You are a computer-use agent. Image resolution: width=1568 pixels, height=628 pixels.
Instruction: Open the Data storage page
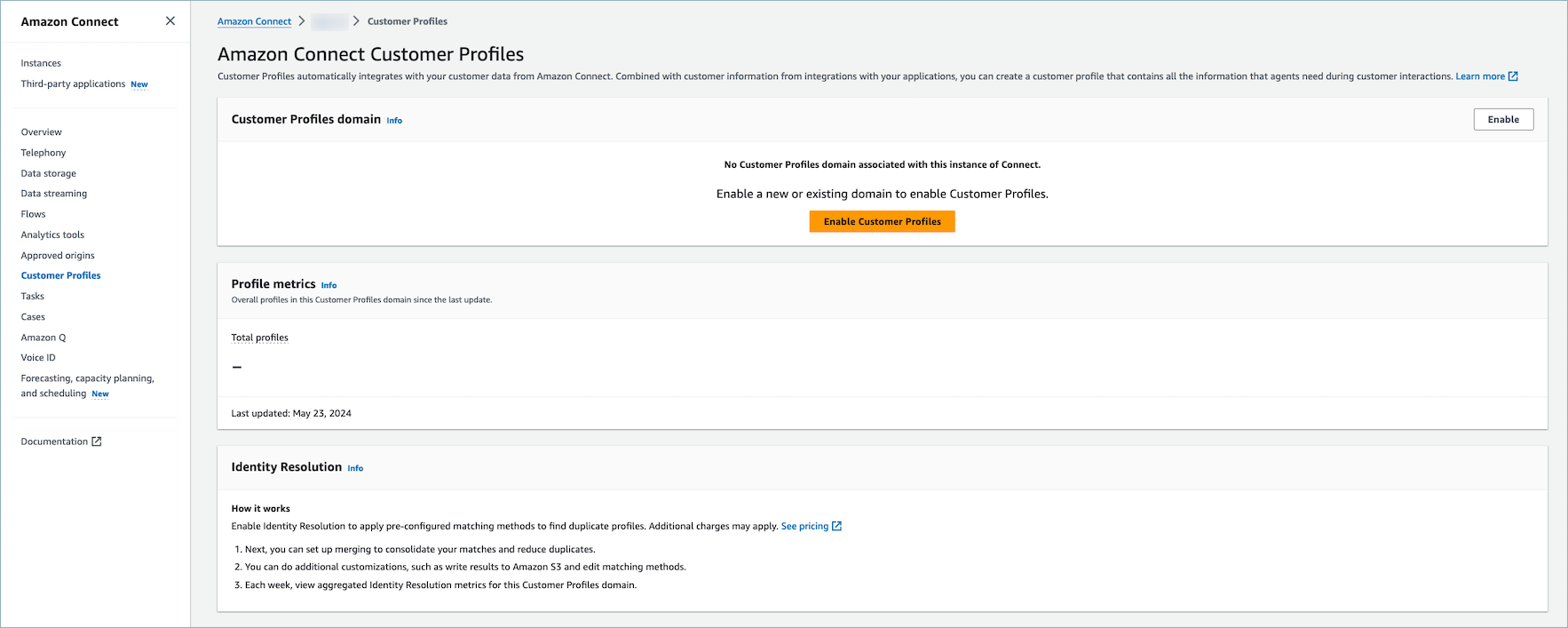[x=49, y=173]
